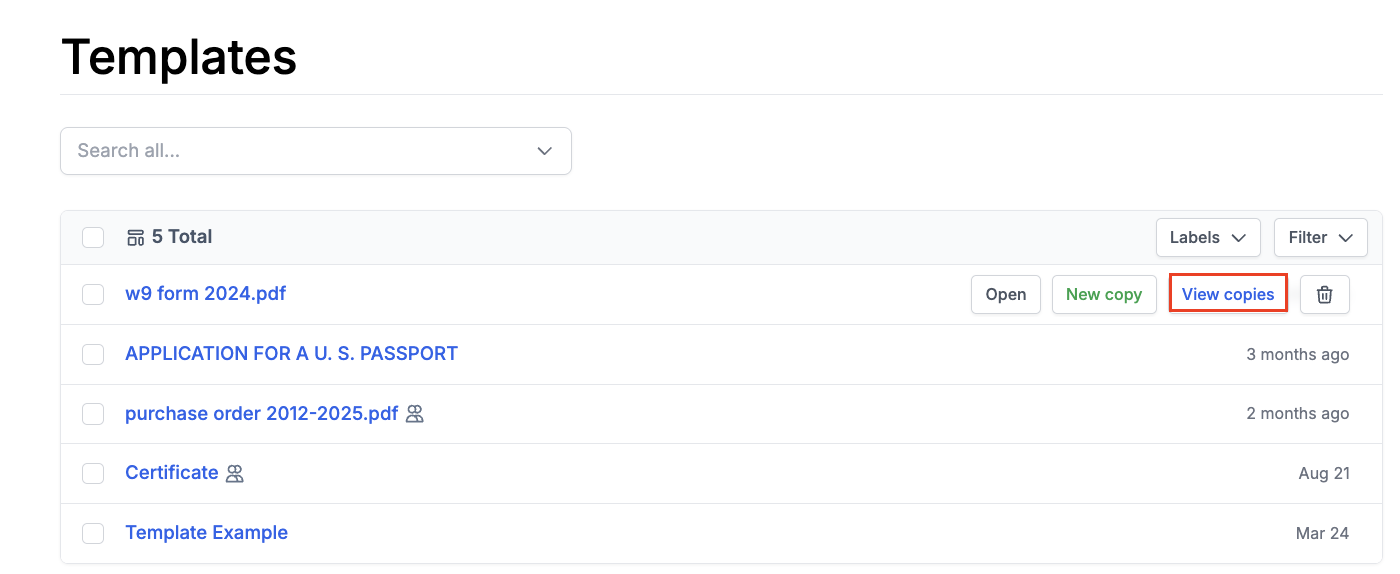The image size is (1400, 574).
Task: Tick the checkbox for purchase order template
Action: (x=93, y=414)
